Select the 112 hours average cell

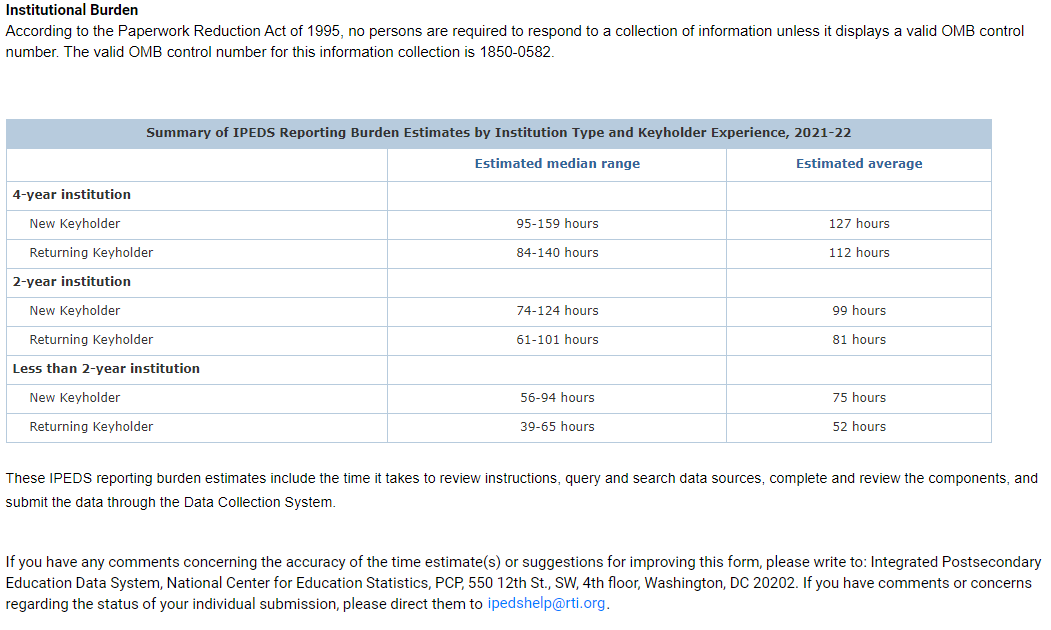[x=859, y=253]
